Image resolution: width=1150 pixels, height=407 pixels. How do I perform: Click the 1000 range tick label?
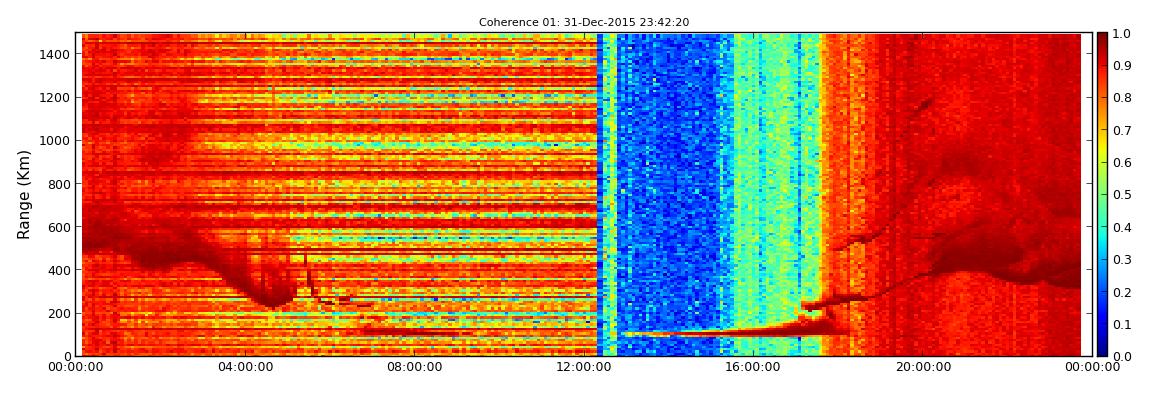click(56, 141)
